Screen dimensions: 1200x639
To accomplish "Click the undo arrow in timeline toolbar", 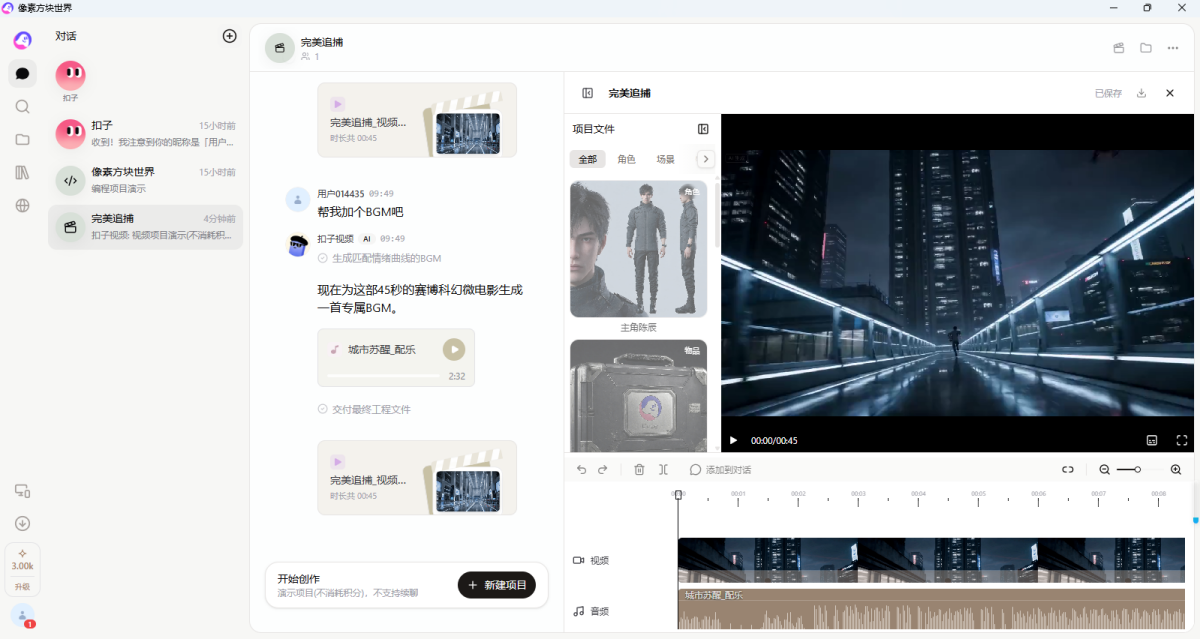I will [582, 469].
